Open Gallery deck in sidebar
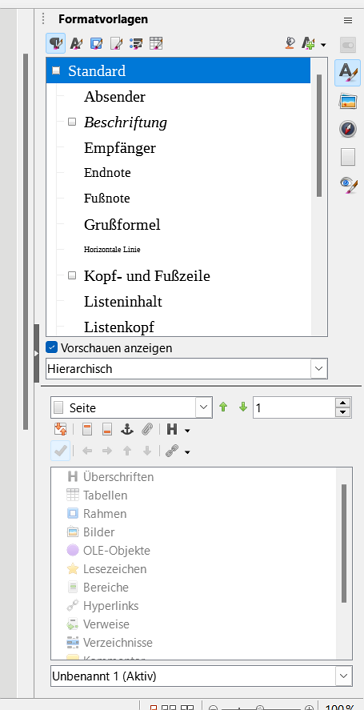This screenshot has height=710, width=364. coord(348,101)
